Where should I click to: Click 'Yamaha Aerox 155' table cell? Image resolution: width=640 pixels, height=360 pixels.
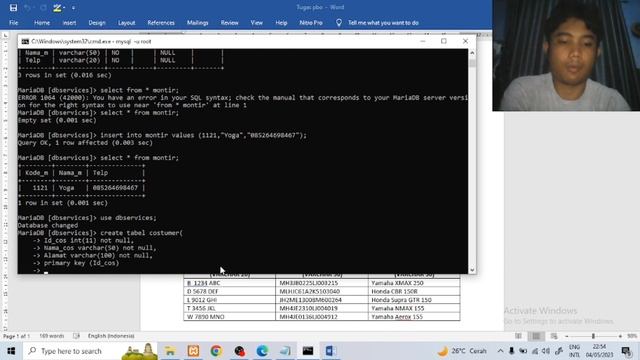pyautogui.click(x=414, y=317)
